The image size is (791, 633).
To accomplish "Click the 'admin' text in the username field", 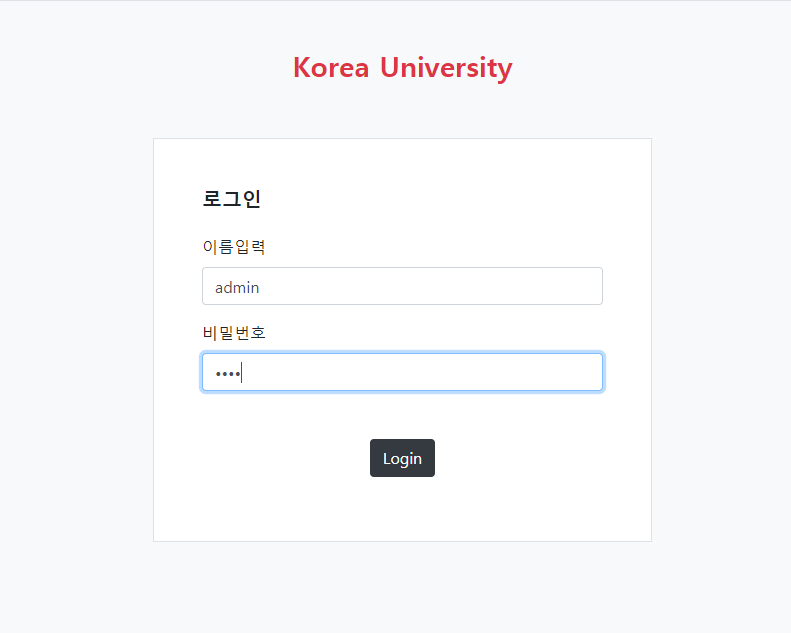I will (x=237, y=287).
